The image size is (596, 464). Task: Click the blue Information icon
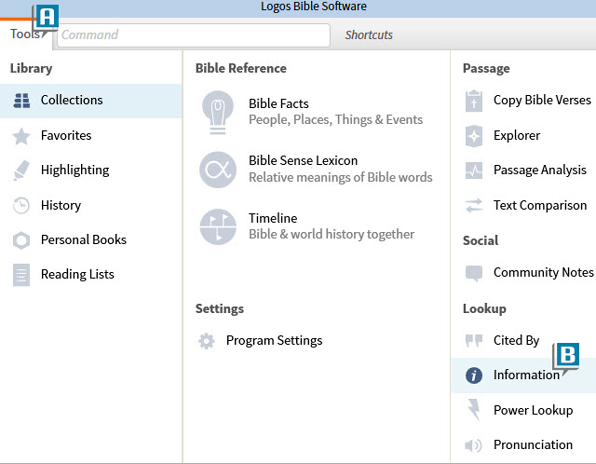[474, 375]
